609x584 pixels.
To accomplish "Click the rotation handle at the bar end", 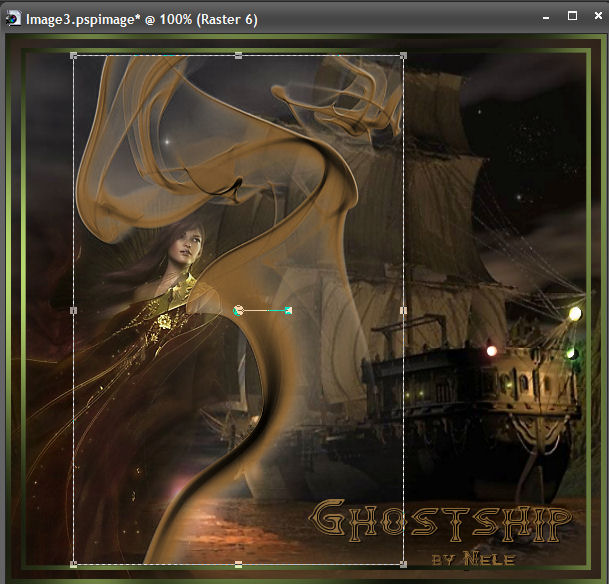I will (x=288, y=311).
